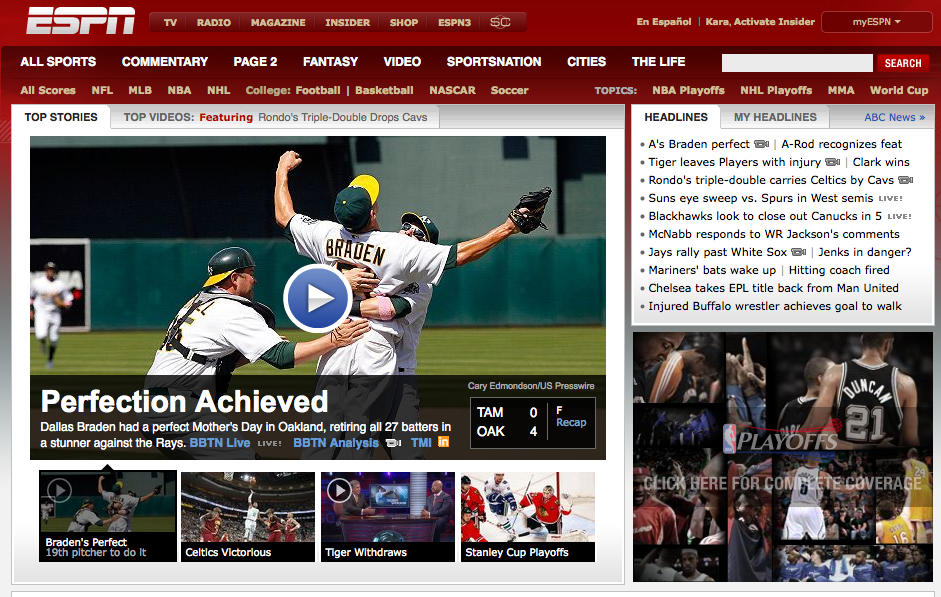Click play icon on Tiger Withdraws thumbnail

(x=339, y=490)
